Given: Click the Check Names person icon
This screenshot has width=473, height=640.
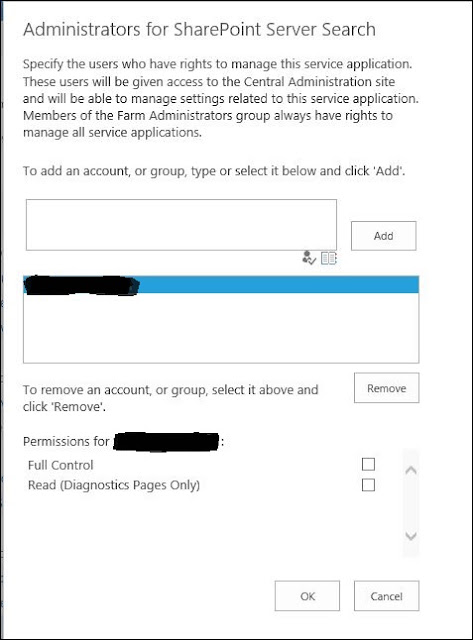Looking at the screenshot, I should (309, 258).
